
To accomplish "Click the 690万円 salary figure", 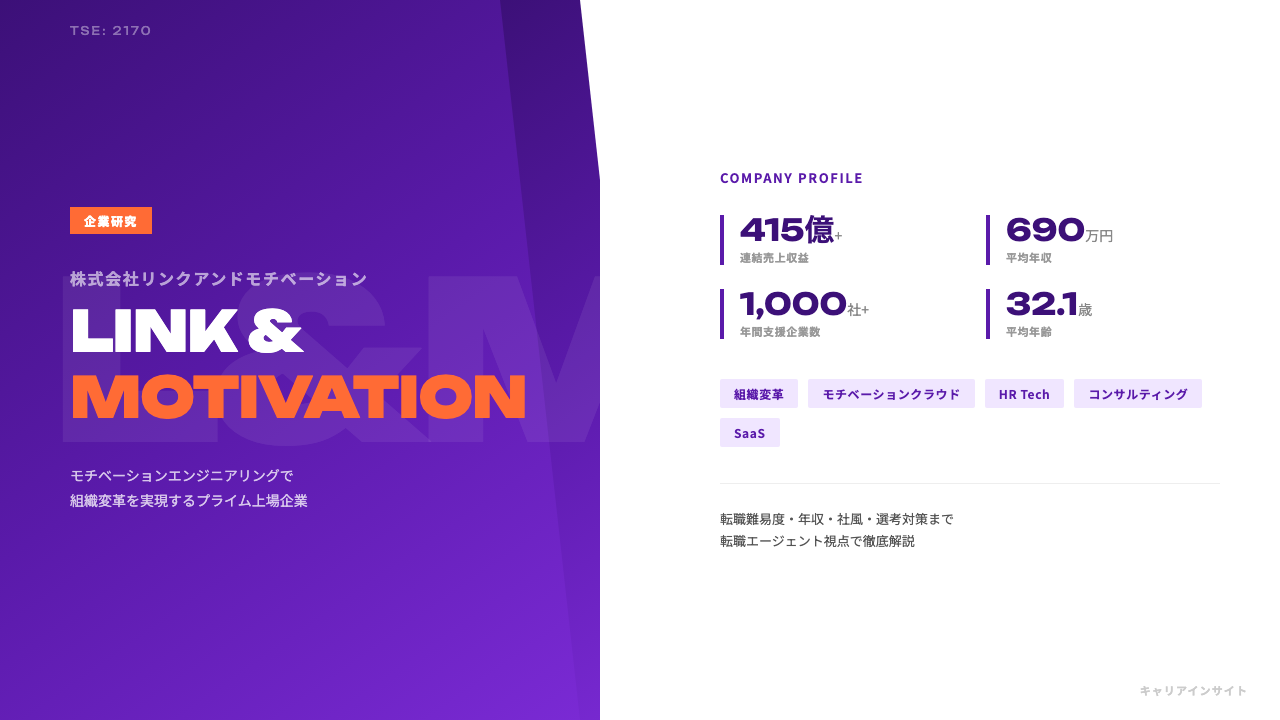I will 1059,230.
